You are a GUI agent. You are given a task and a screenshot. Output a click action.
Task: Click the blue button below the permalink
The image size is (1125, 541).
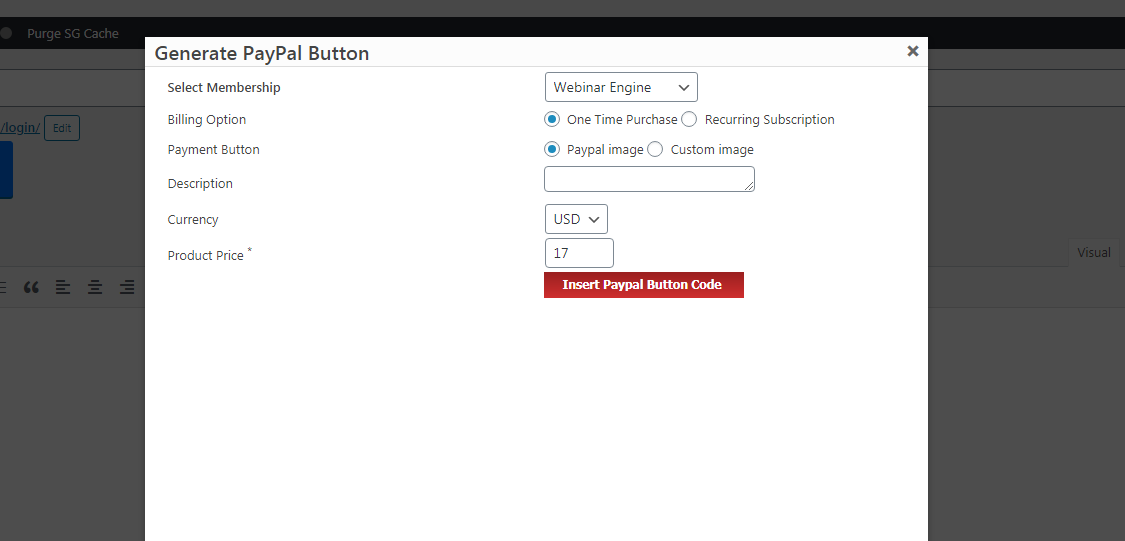6,170
